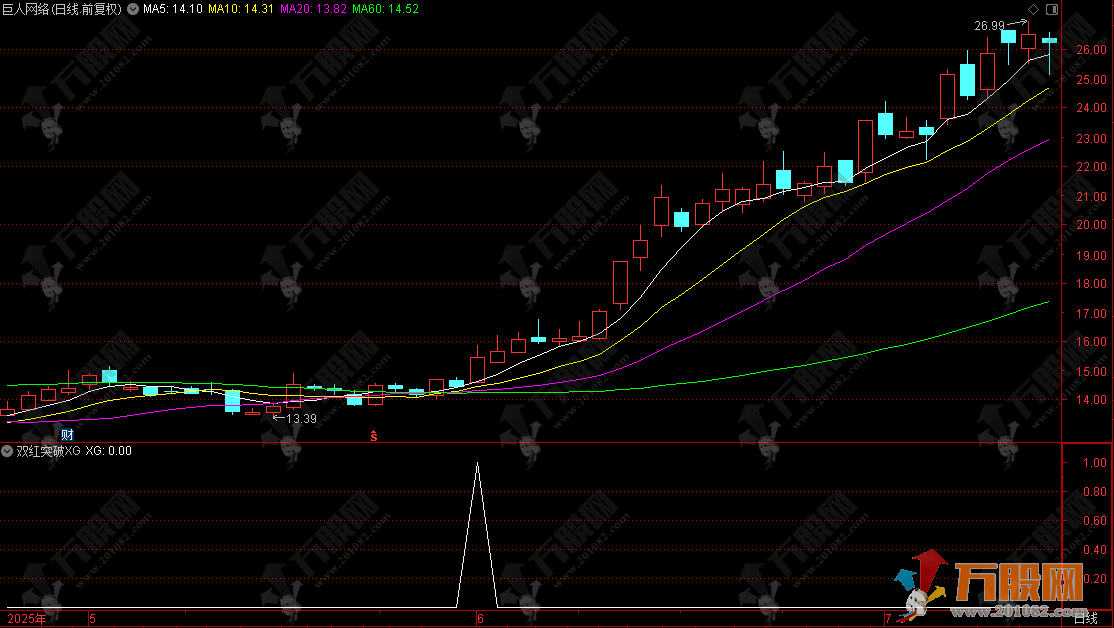Click the diamond marker icon at top right

(x=1034, y=9)
